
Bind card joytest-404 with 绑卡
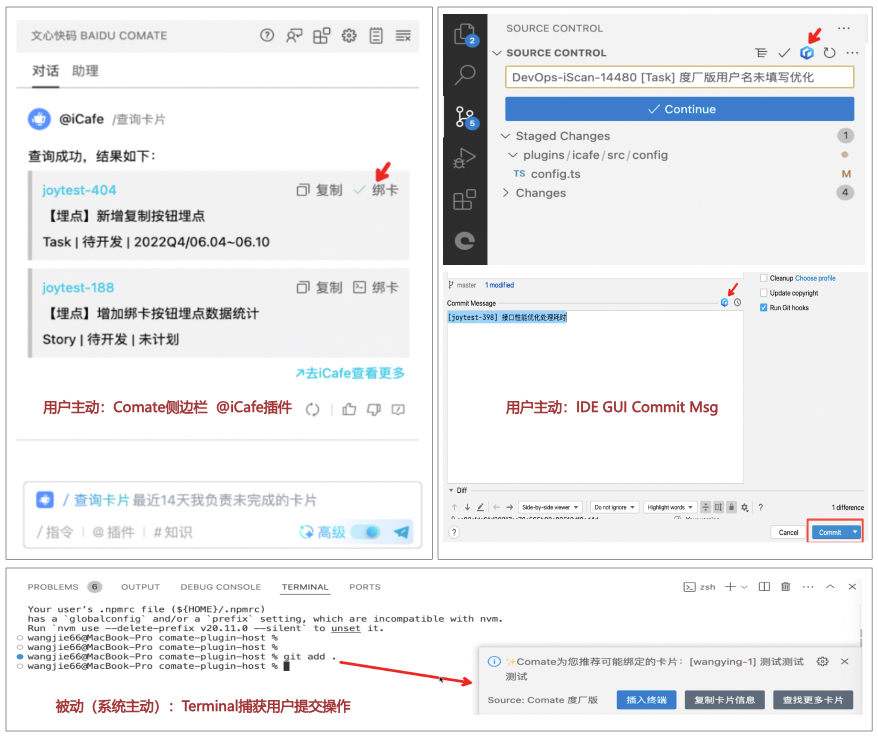coord(376,190)
